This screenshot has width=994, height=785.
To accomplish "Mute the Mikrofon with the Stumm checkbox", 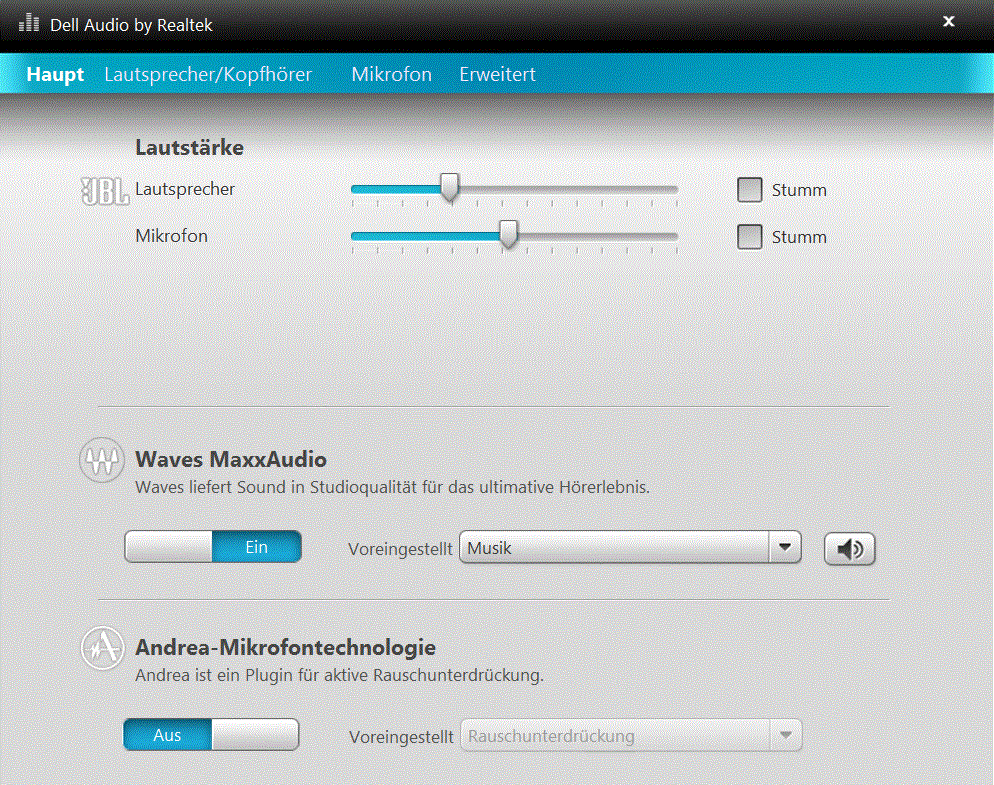I will point(749,237).
